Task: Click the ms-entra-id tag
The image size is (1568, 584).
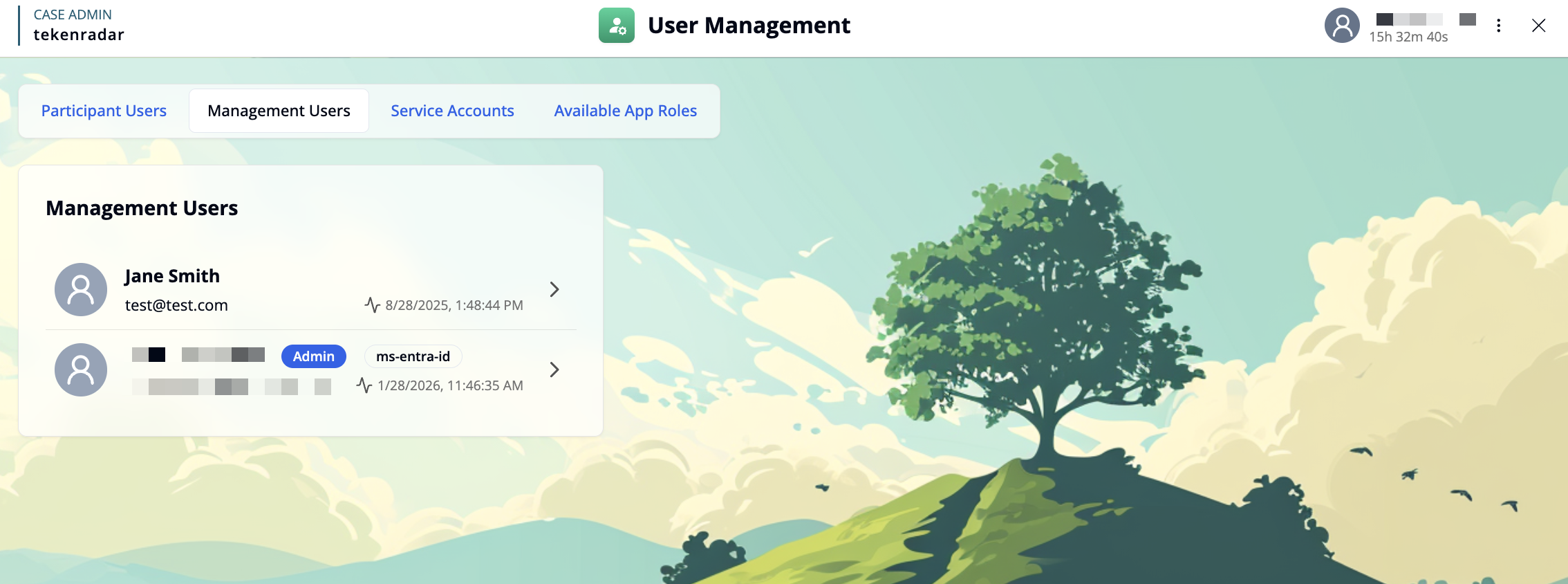Action: pyautogui.click(x=413, y=356)
